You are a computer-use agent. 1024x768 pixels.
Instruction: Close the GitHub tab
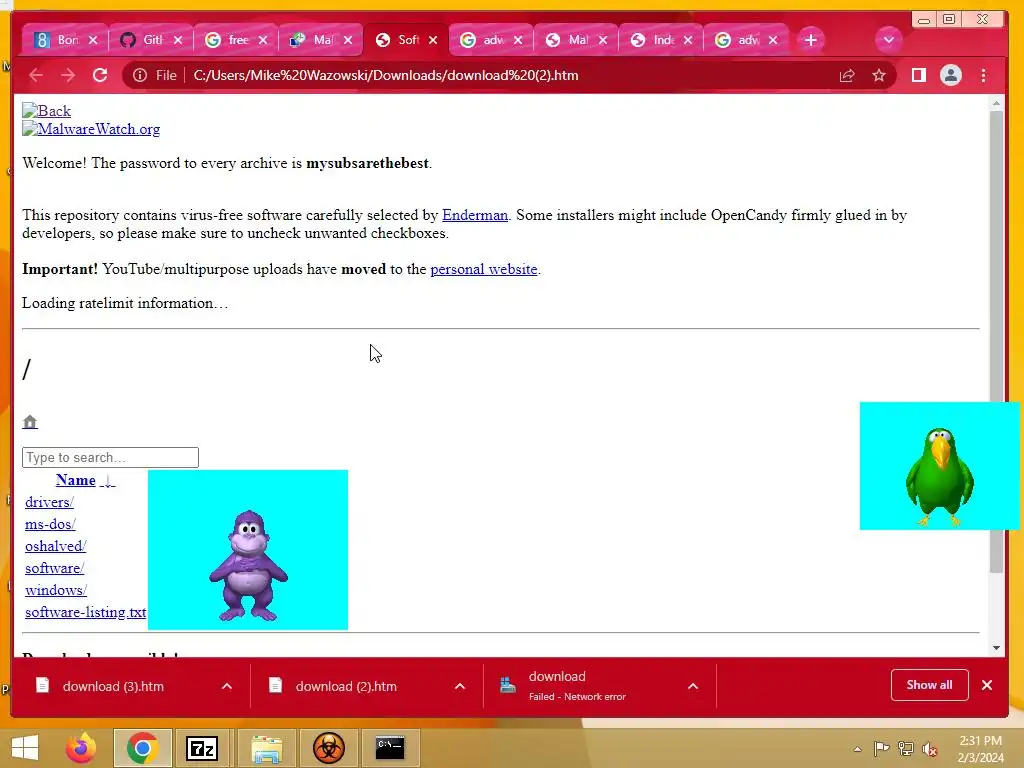(178, 40)
